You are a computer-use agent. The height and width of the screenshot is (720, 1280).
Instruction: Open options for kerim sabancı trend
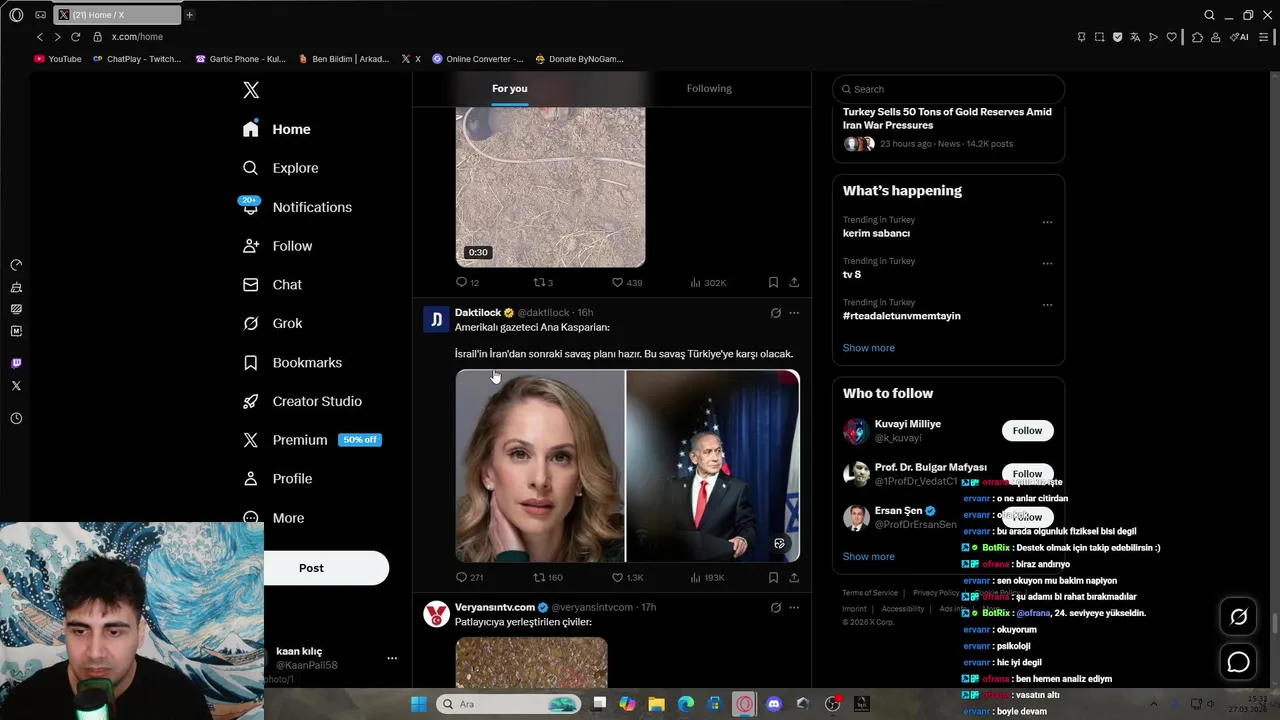pos(1047,223)
